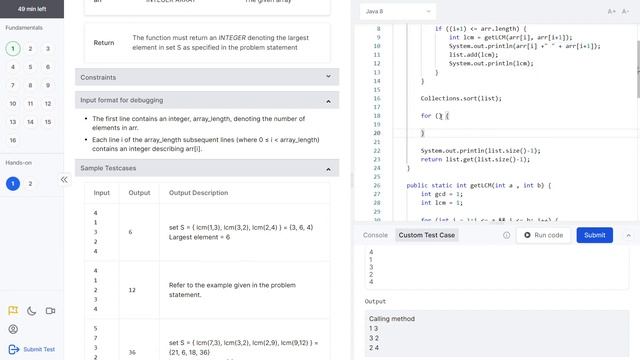This screenshot has width=640, height=360.
Task: Click the empty for loop on line 18
Action: pyautogui.click(x=435, y=116)
